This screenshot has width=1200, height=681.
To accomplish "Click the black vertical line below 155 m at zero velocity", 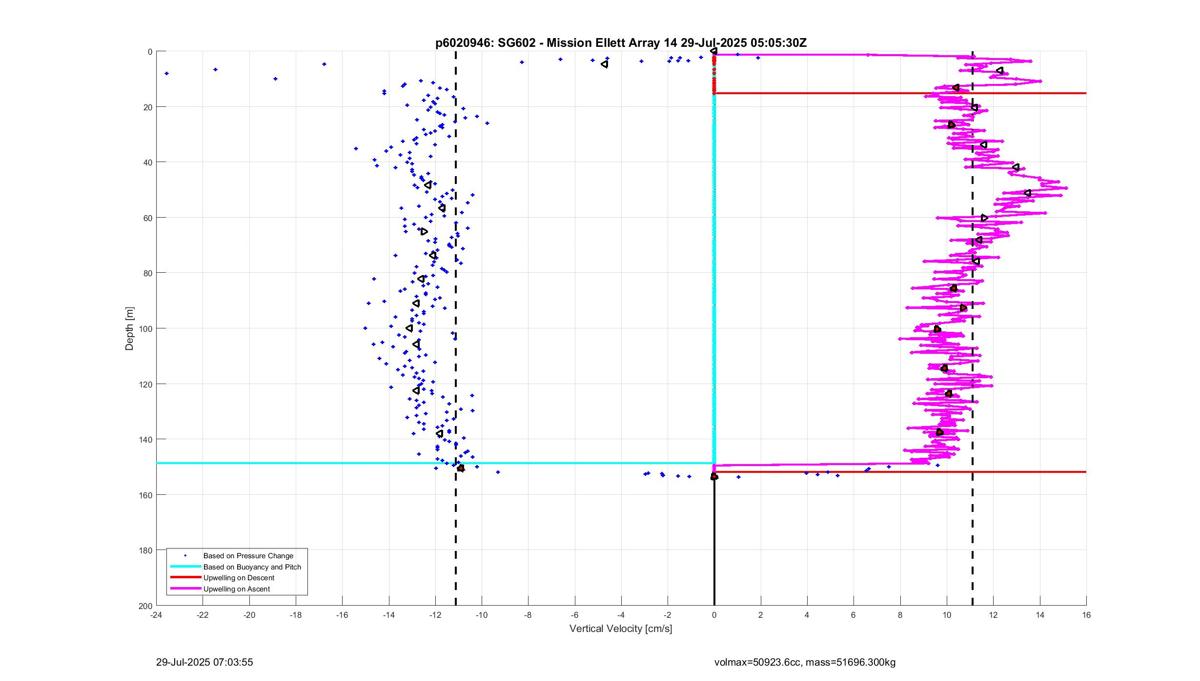I will coord(714,542).
